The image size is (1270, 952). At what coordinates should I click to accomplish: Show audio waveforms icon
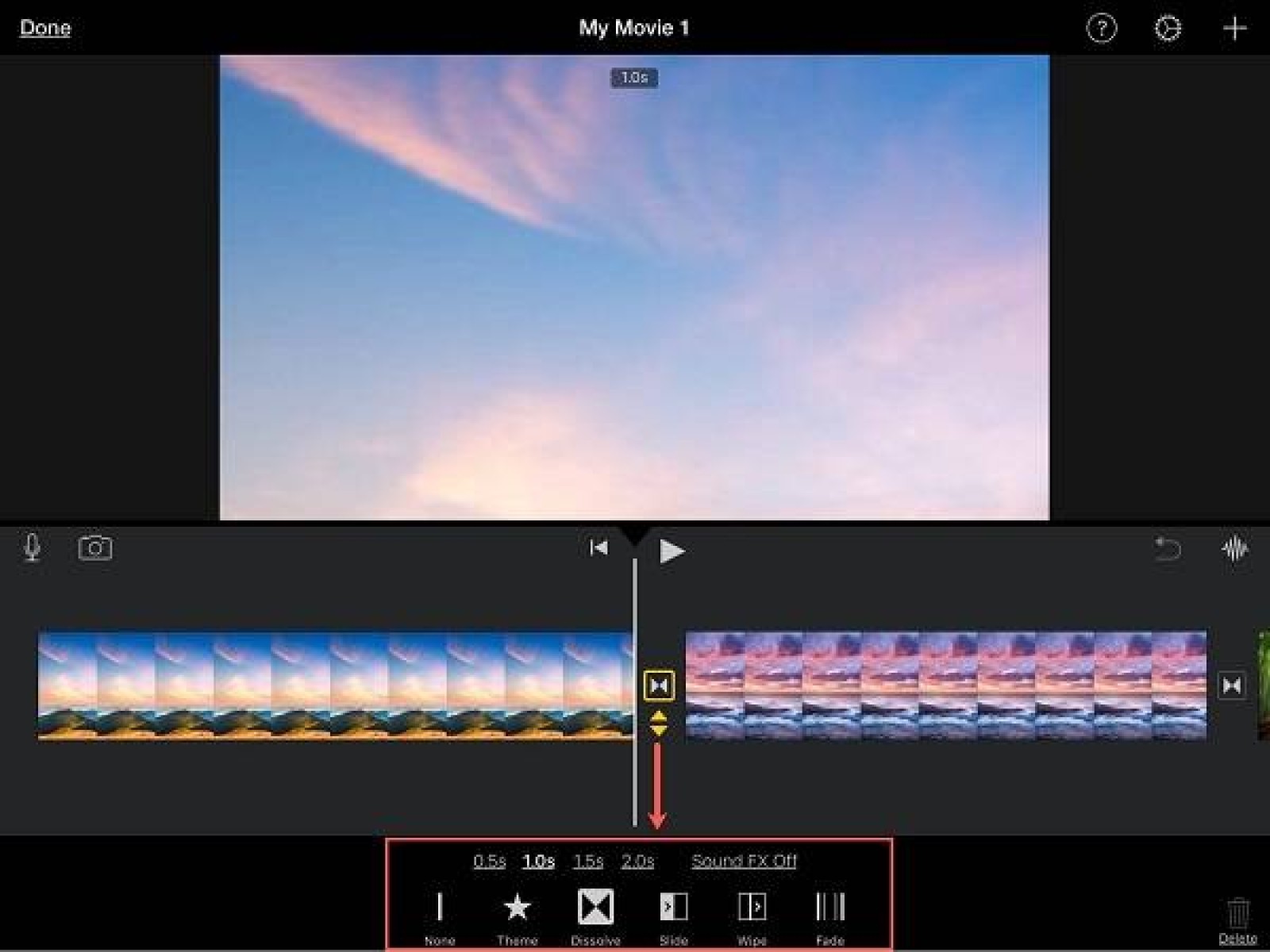tap(1234, 548)
